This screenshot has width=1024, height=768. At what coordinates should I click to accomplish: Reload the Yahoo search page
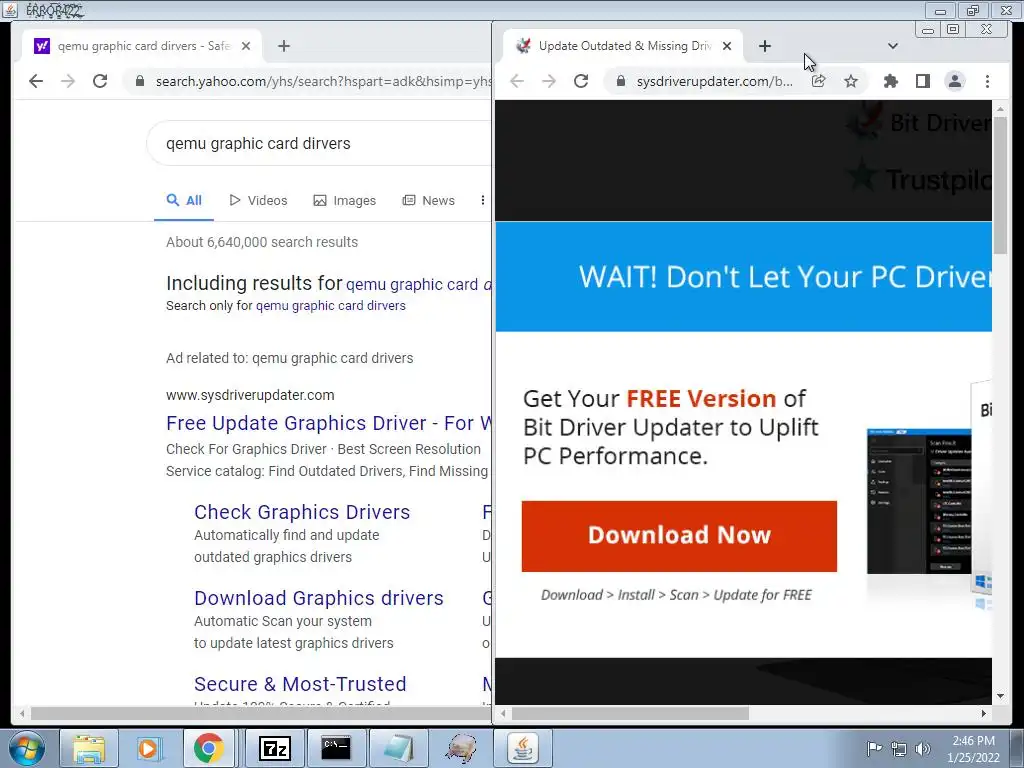100,81
